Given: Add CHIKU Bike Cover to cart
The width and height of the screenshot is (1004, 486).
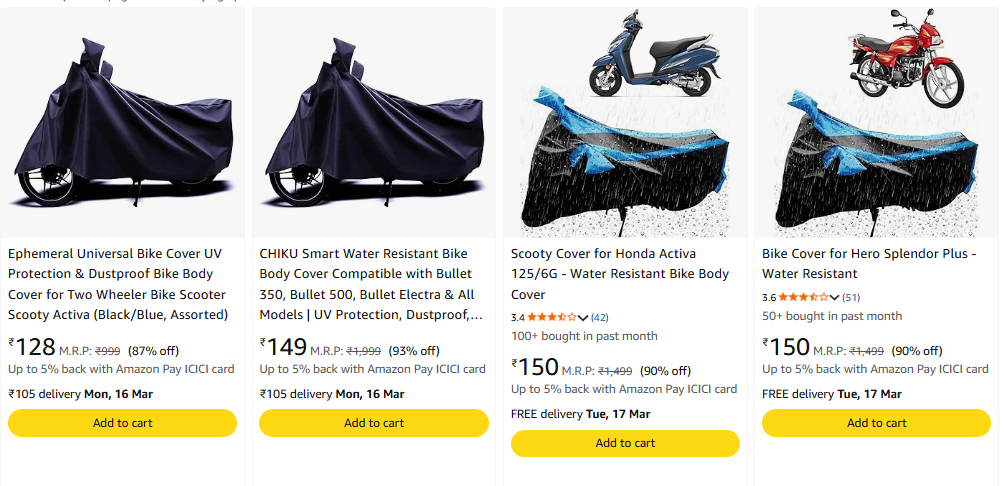Looking at the screenshot, I should (x=374, y=423).
